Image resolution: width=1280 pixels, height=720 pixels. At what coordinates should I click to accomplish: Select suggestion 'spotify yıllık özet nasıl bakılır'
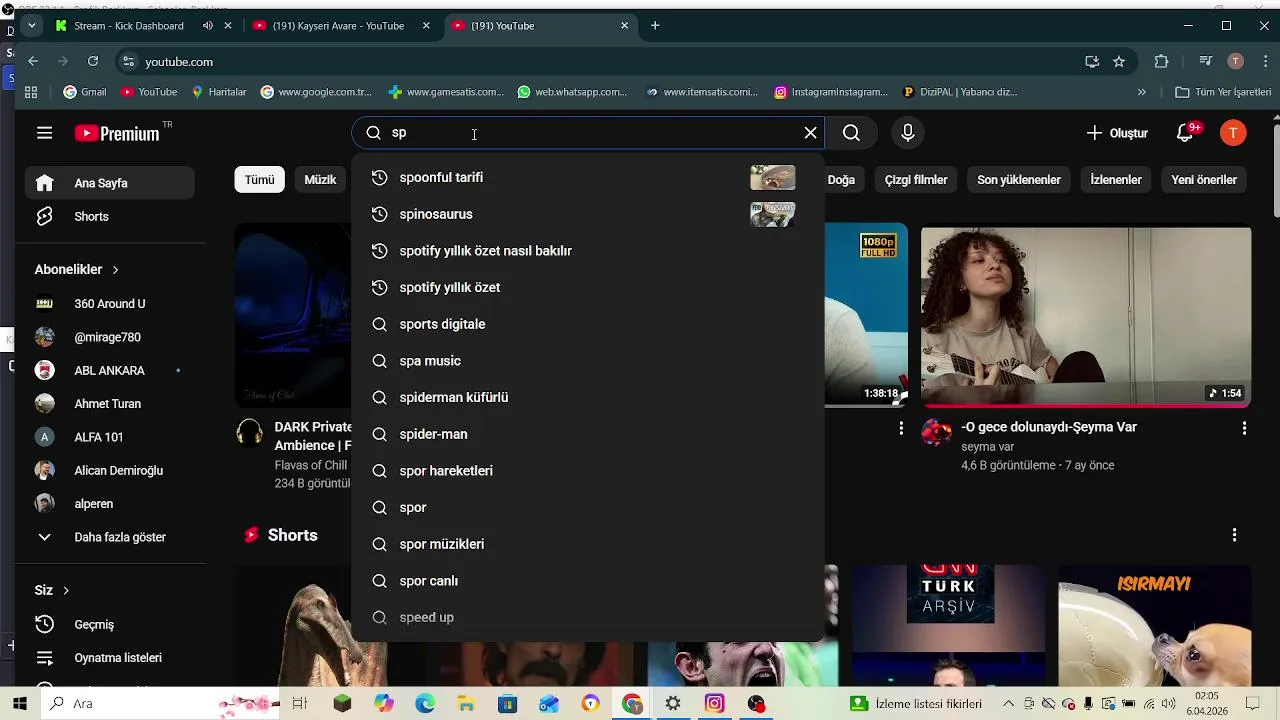[x=587, y=251]
